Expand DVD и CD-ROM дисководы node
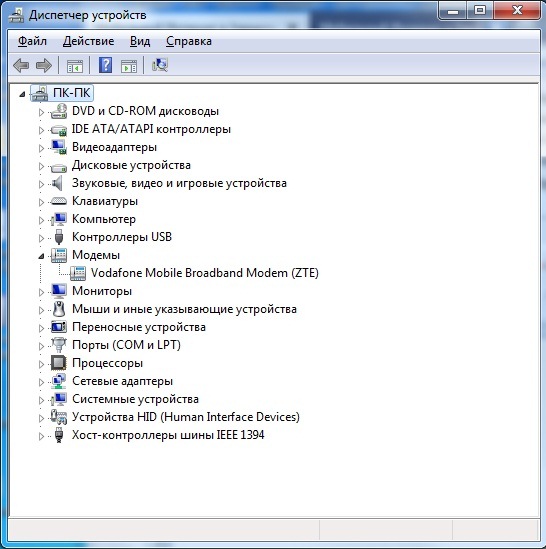546x549 pixels. click(41, 112)
